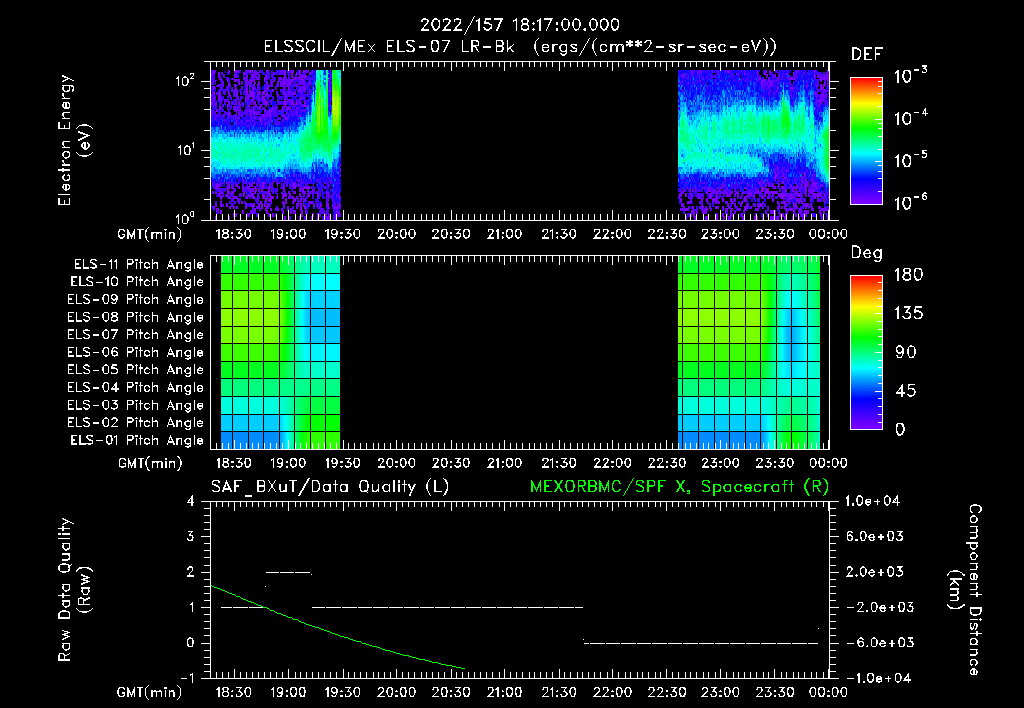Select the ELS-04 Pitch Angle row label
This screenshot has height=708, width=1024.
[136, 387]
